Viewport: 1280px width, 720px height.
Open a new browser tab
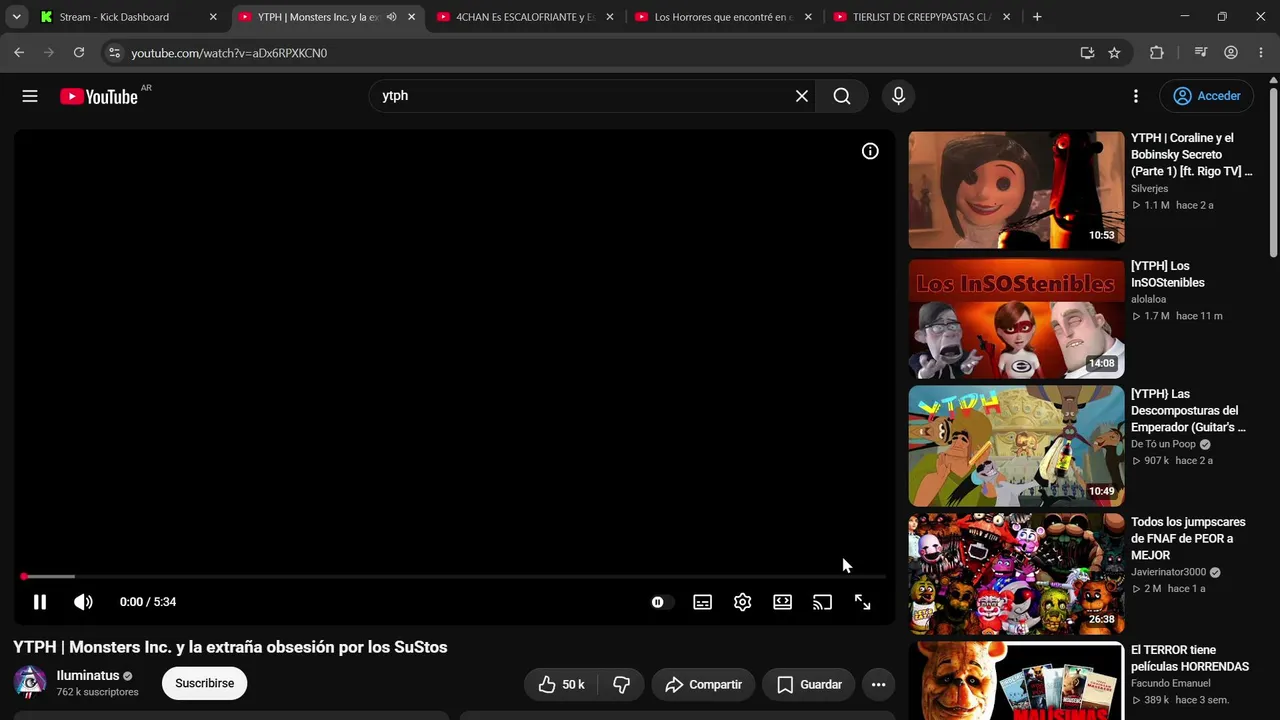pos(1037,17)
